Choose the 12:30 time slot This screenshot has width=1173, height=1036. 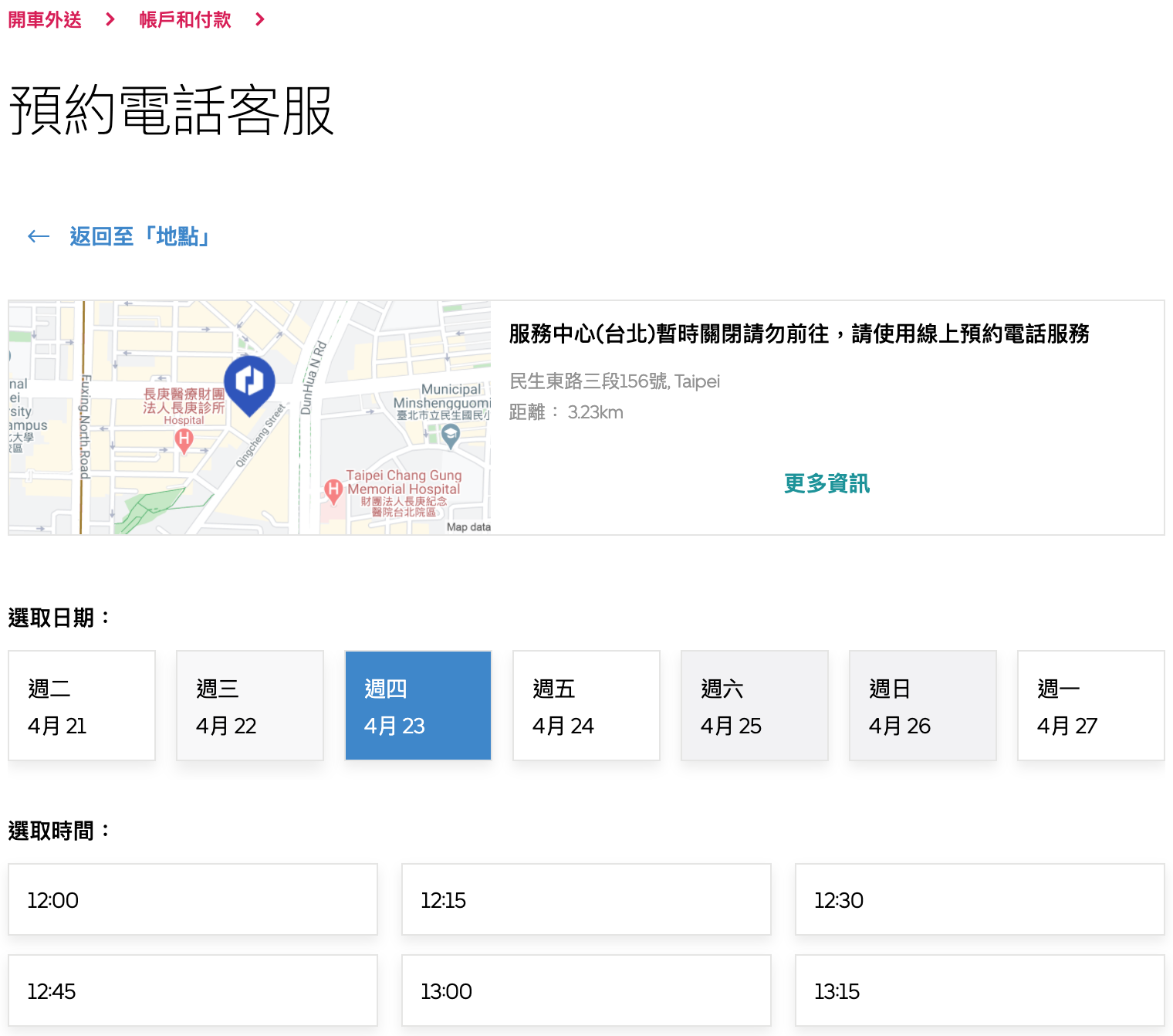point(980,899)
